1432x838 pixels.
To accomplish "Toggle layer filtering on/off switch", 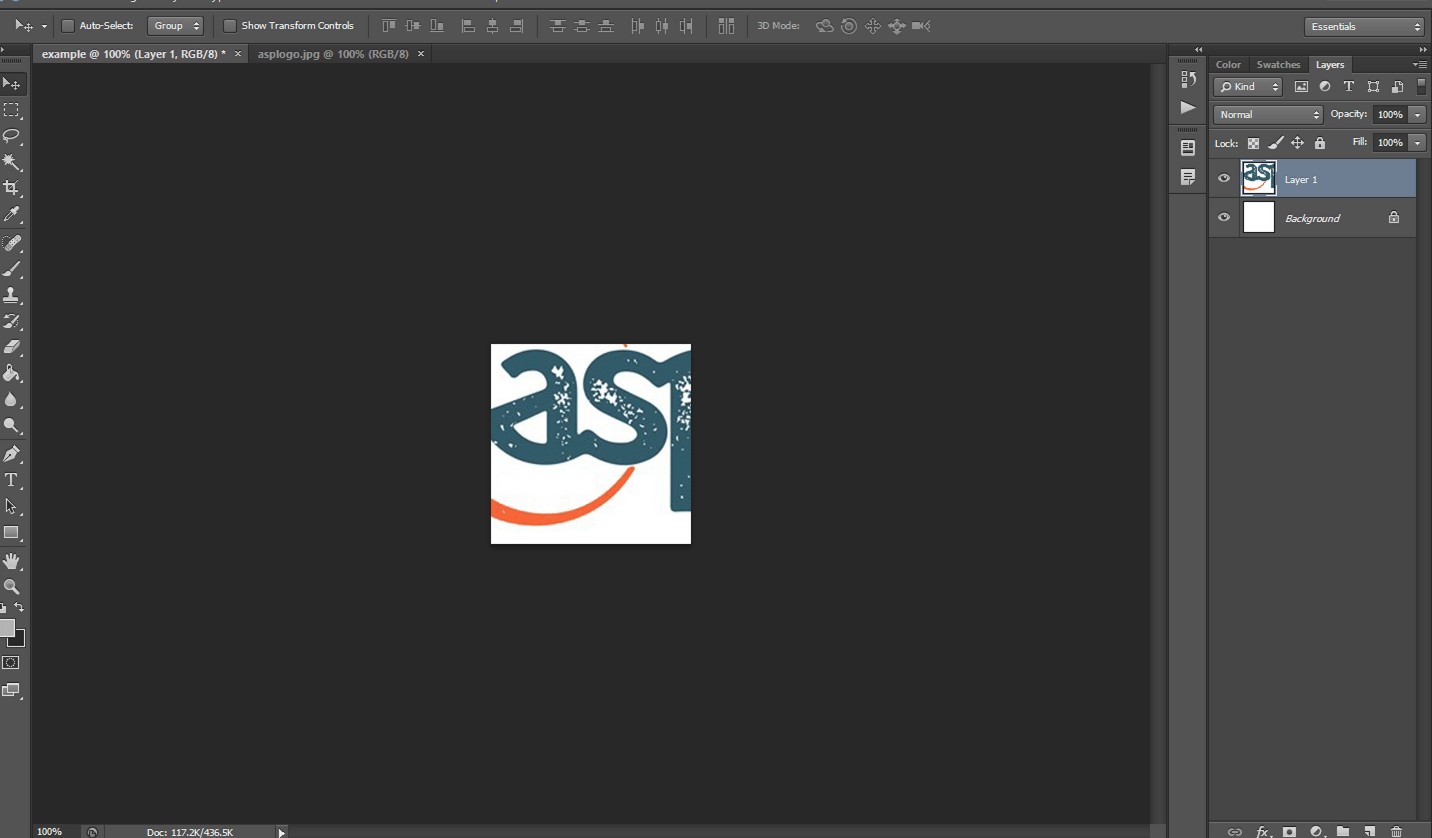I will (1421, 87).
